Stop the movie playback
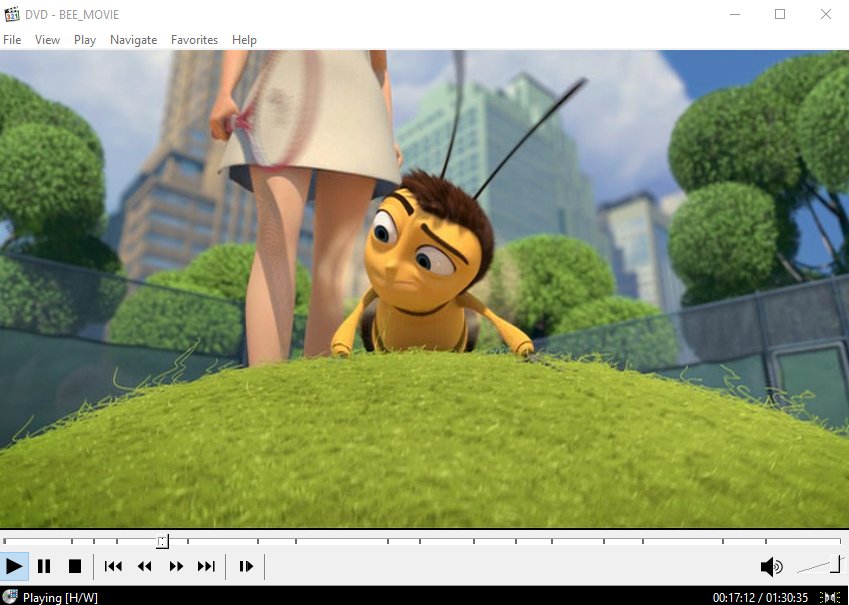This screenshot has height=605, width=849. point(76,566)
